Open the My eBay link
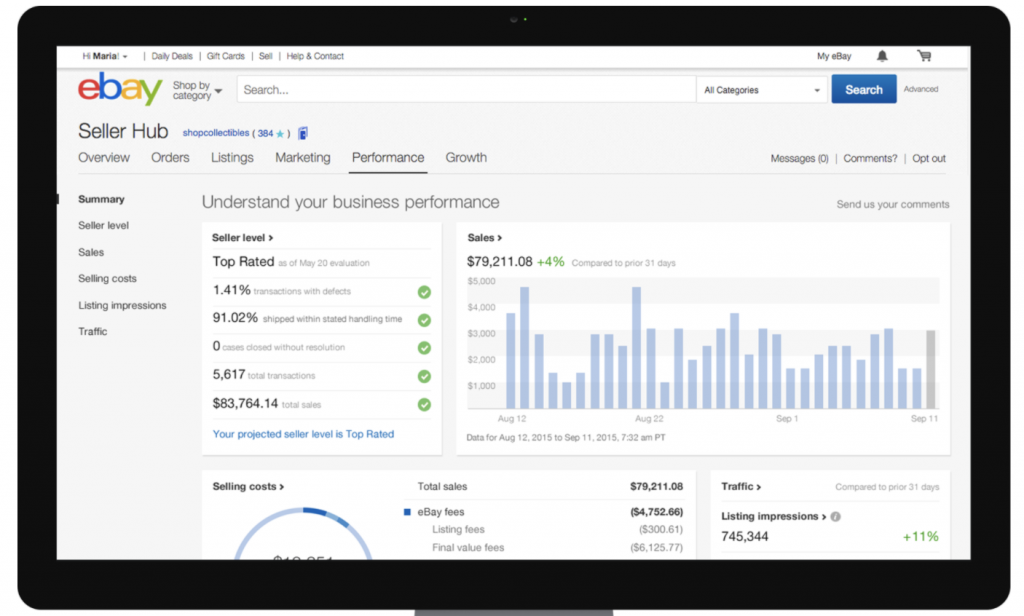The height and width of the screenshot is (616, 1024). pyautogui.click(x=834, y=56)
